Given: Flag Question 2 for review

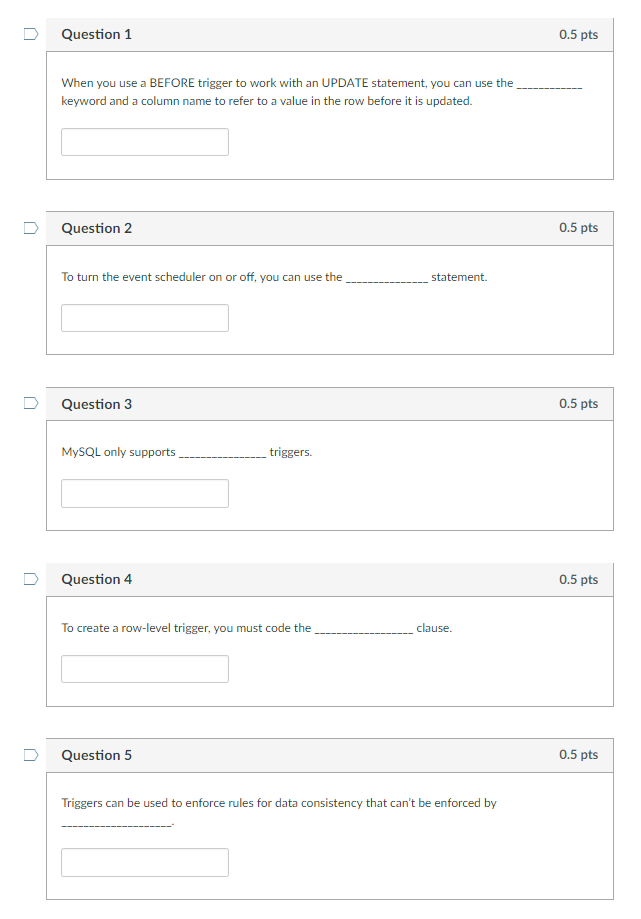Looking at the screenshot, I should coord(30,227).
